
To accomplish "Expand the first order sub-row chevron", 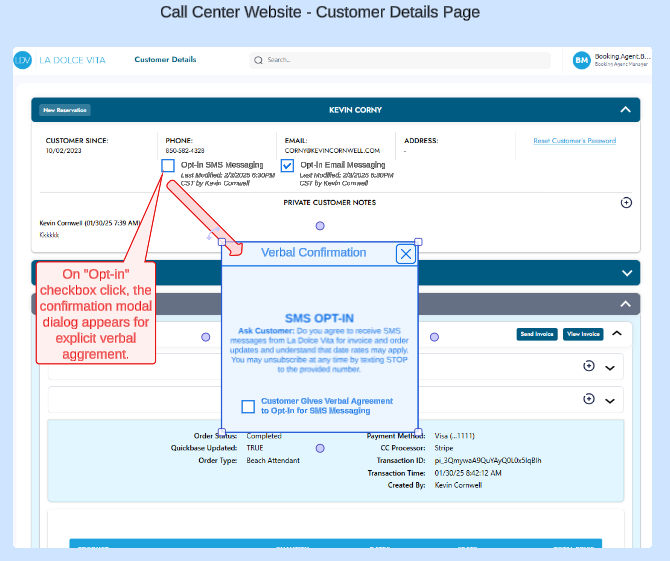I will tap(610, 367).
